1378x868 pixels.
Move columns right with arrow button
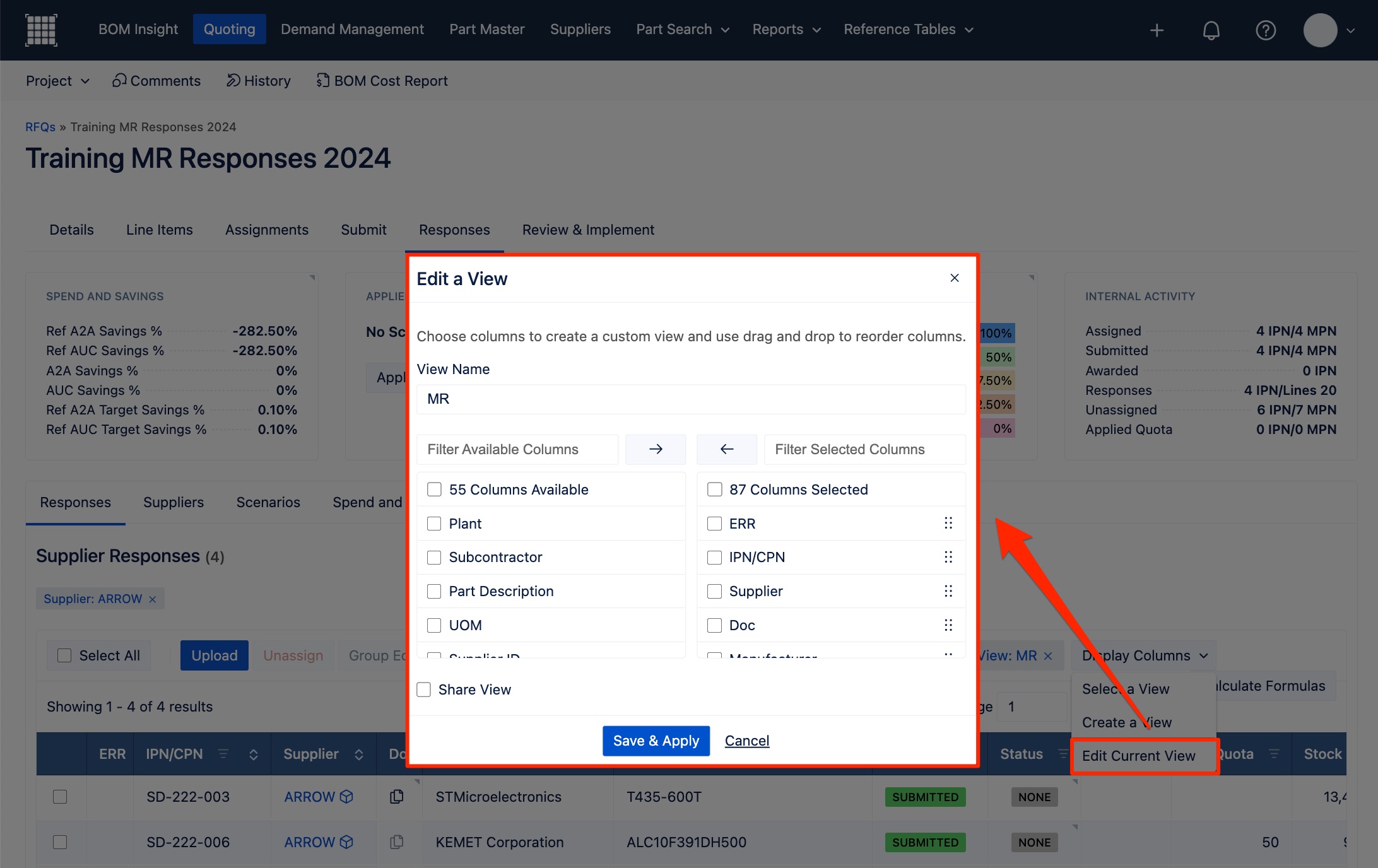coord(655,449)
